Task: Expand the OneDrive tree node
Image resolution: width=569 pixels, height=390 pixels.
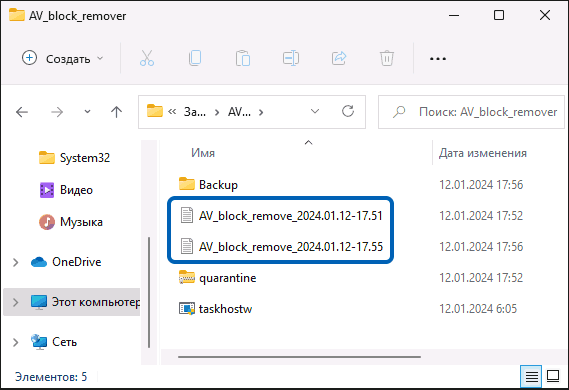Action: 16,262
